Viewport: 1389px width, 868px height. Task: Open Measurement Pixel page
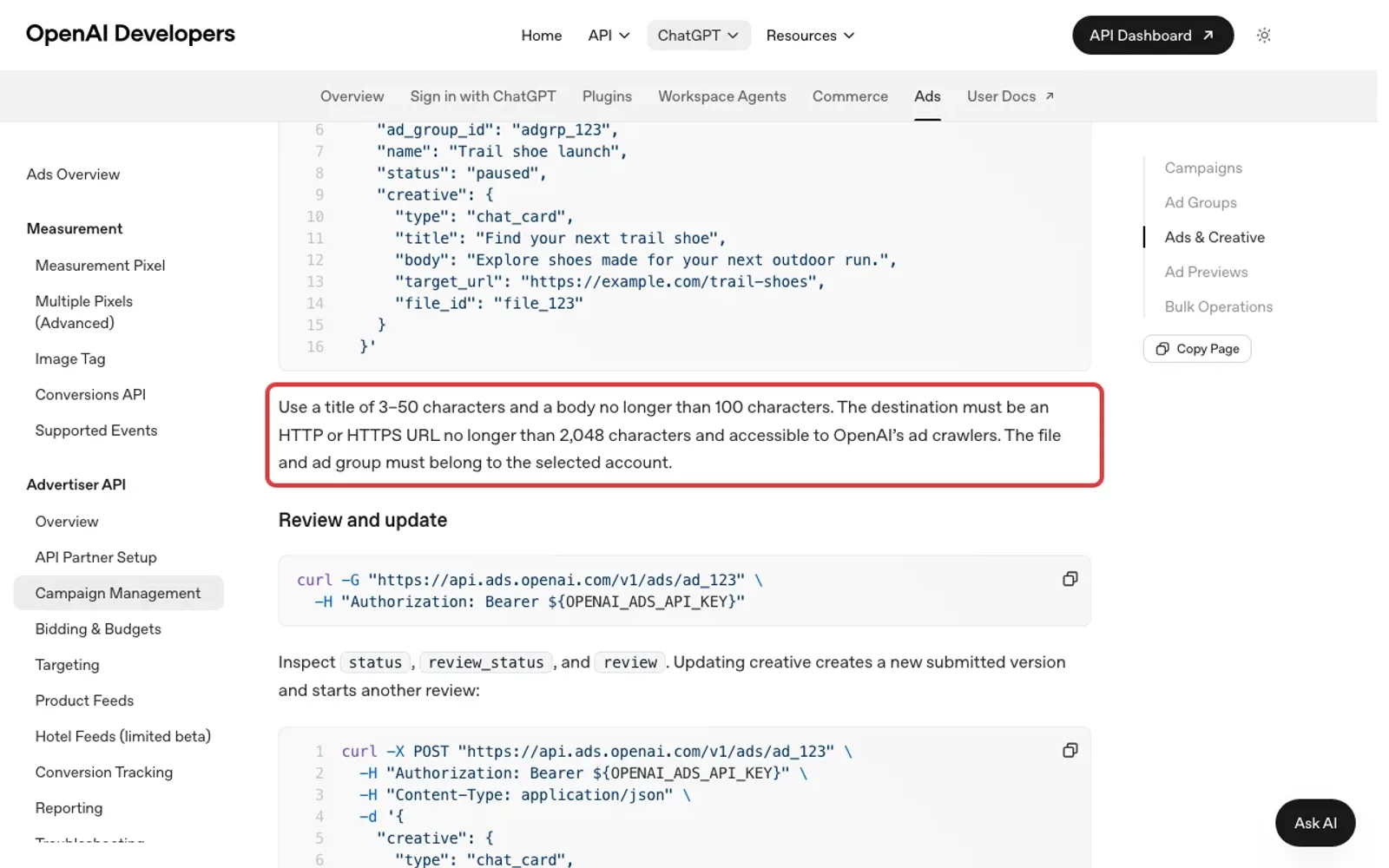(100, 266)
